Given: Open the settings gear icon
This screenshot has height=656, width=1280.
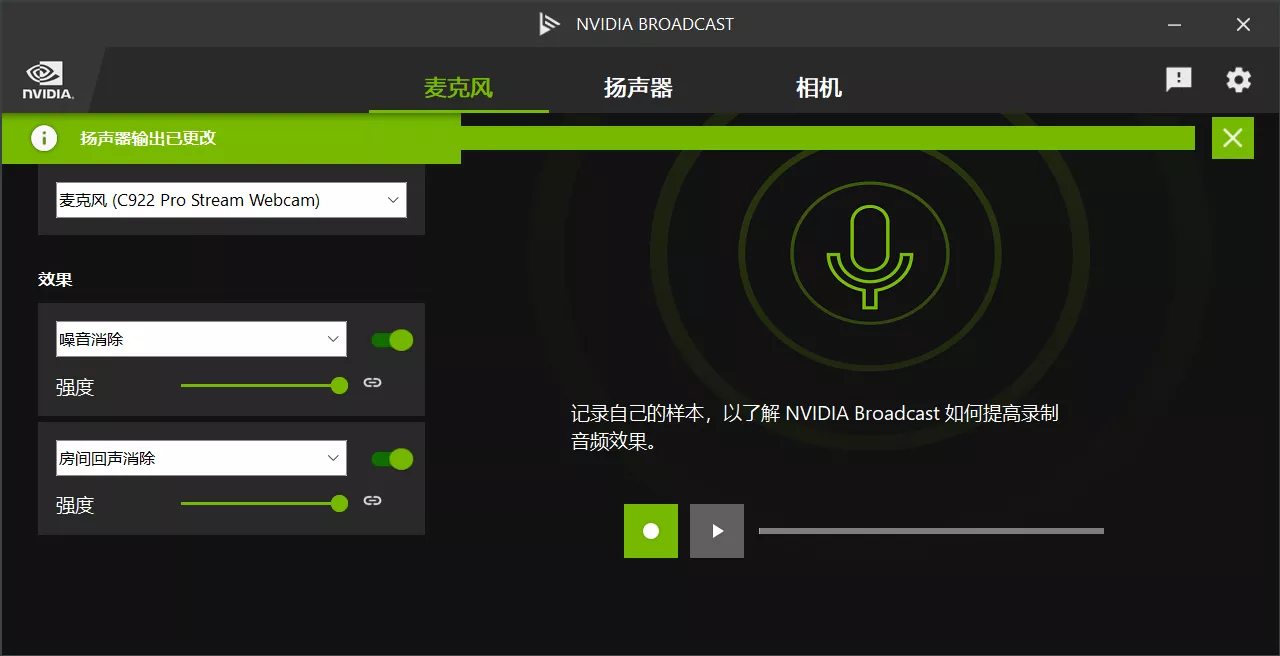Looking at the screenshot, I should point(1238,80).
